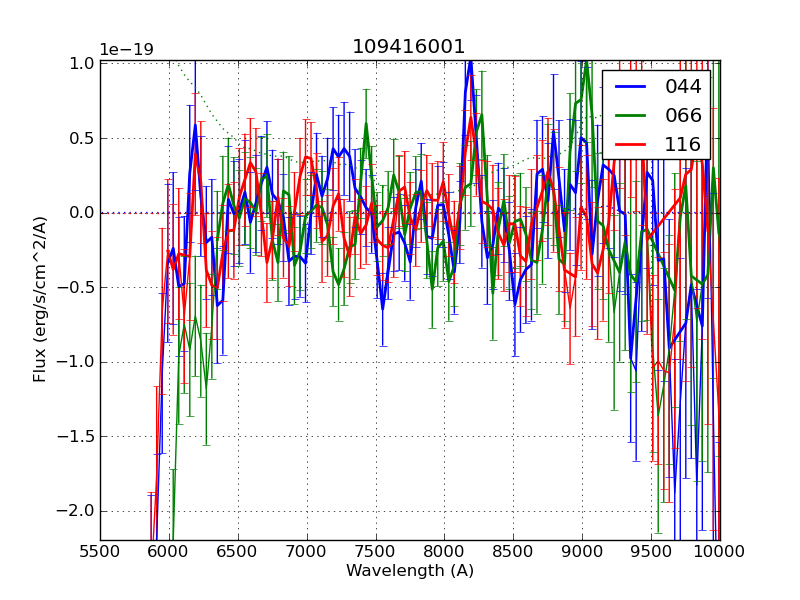Screen dimensions: 800x600
Task: Select legend entry 066
Action: tap(683, 115)
